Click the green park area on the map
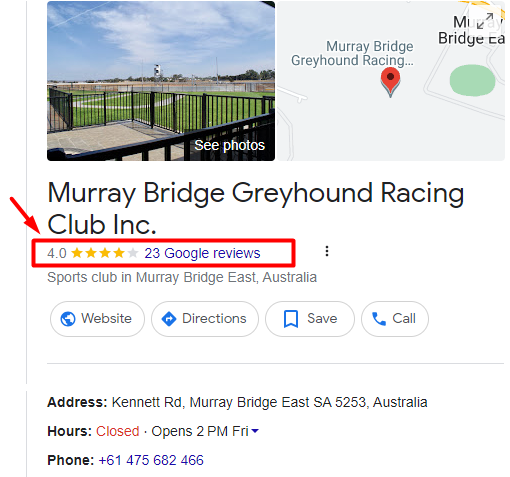 472,80
